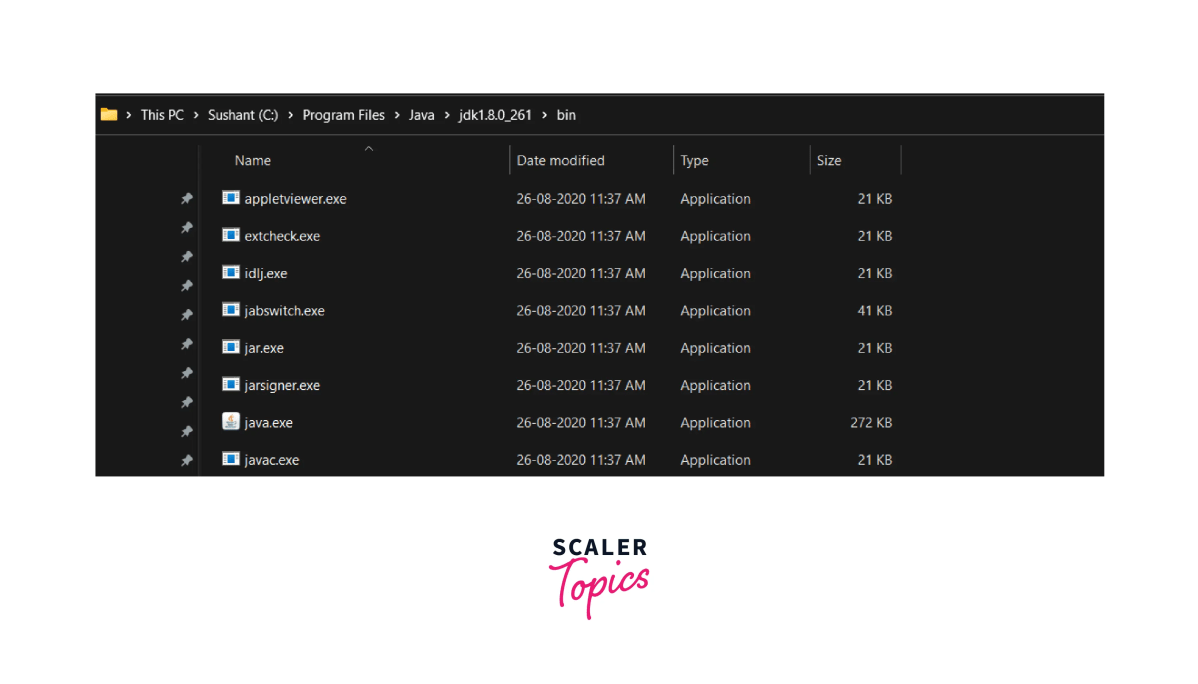Click the 21 KB size of jar.exe
The width and height of the screenshot is (1198, 684).
[x=875, y=348]
